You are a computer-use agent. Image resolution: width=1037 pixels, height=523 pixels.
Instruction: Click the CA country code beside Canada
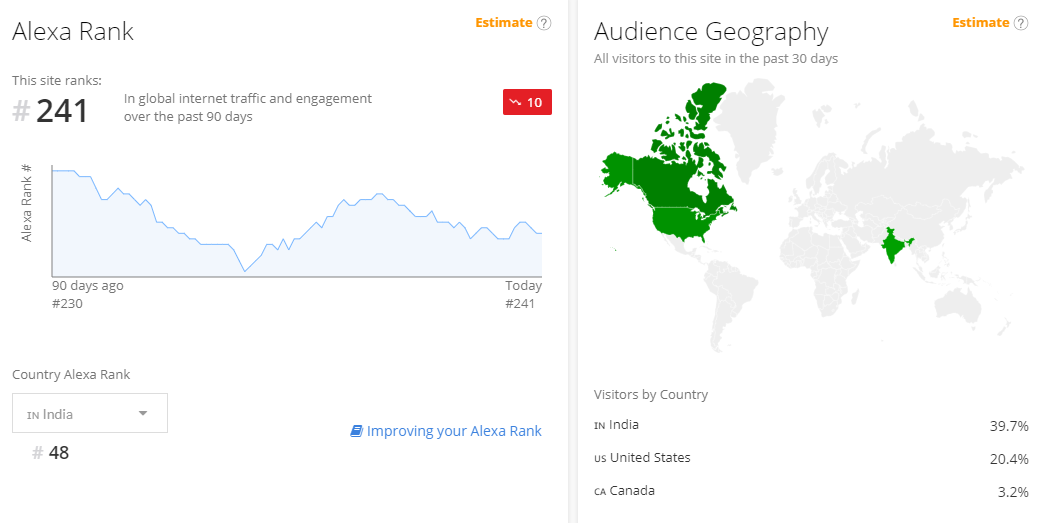pyautogui.click(x=600, y=492)
